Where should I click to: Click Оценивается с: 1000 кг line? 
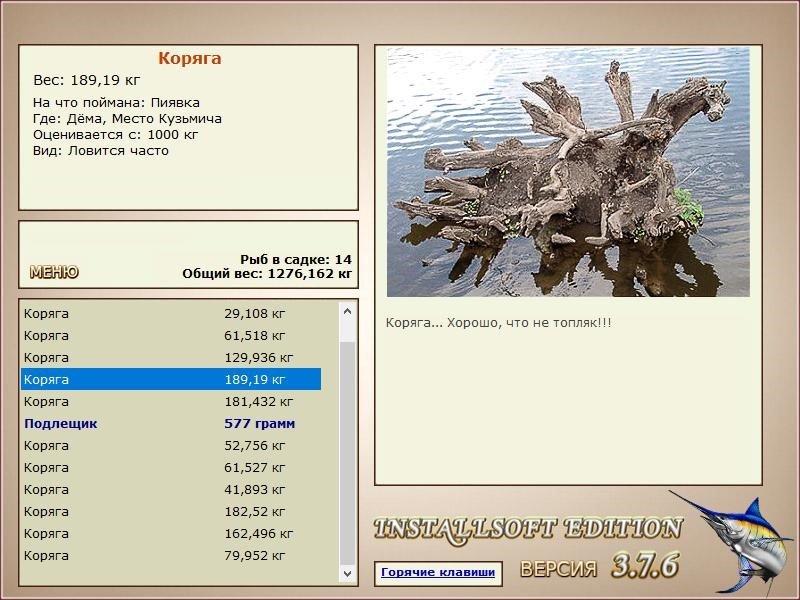pos(115,135)
